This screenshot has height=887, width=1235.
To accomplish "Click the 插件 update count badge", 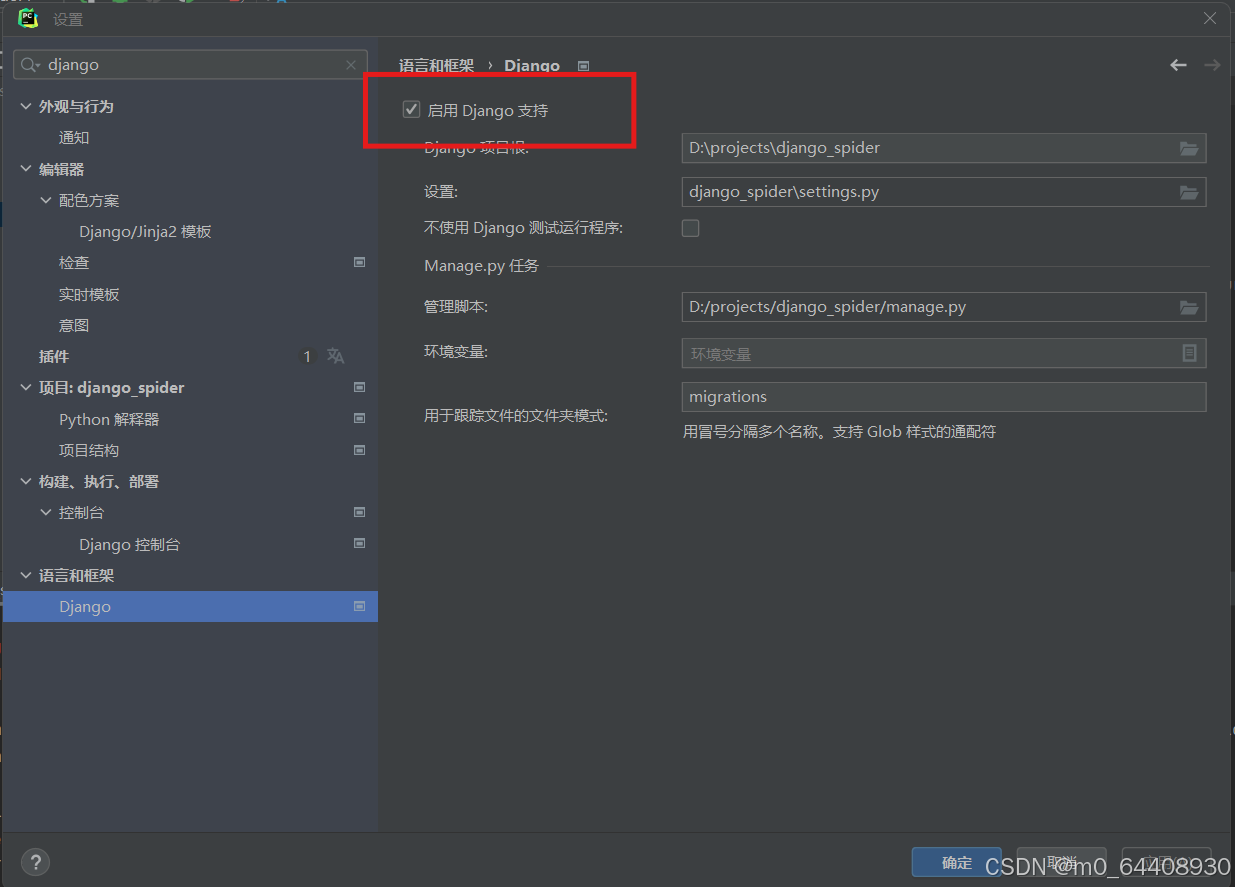I will (307, 356).
